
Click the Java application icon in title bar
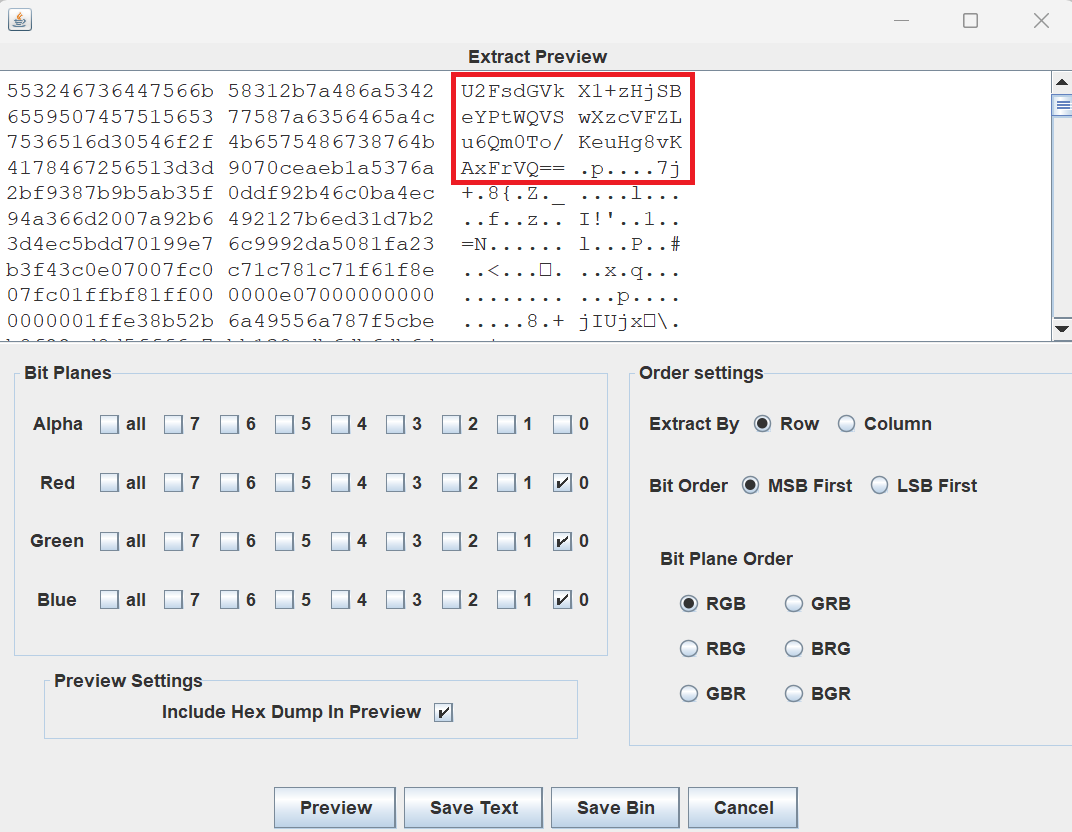coord(20,20)
